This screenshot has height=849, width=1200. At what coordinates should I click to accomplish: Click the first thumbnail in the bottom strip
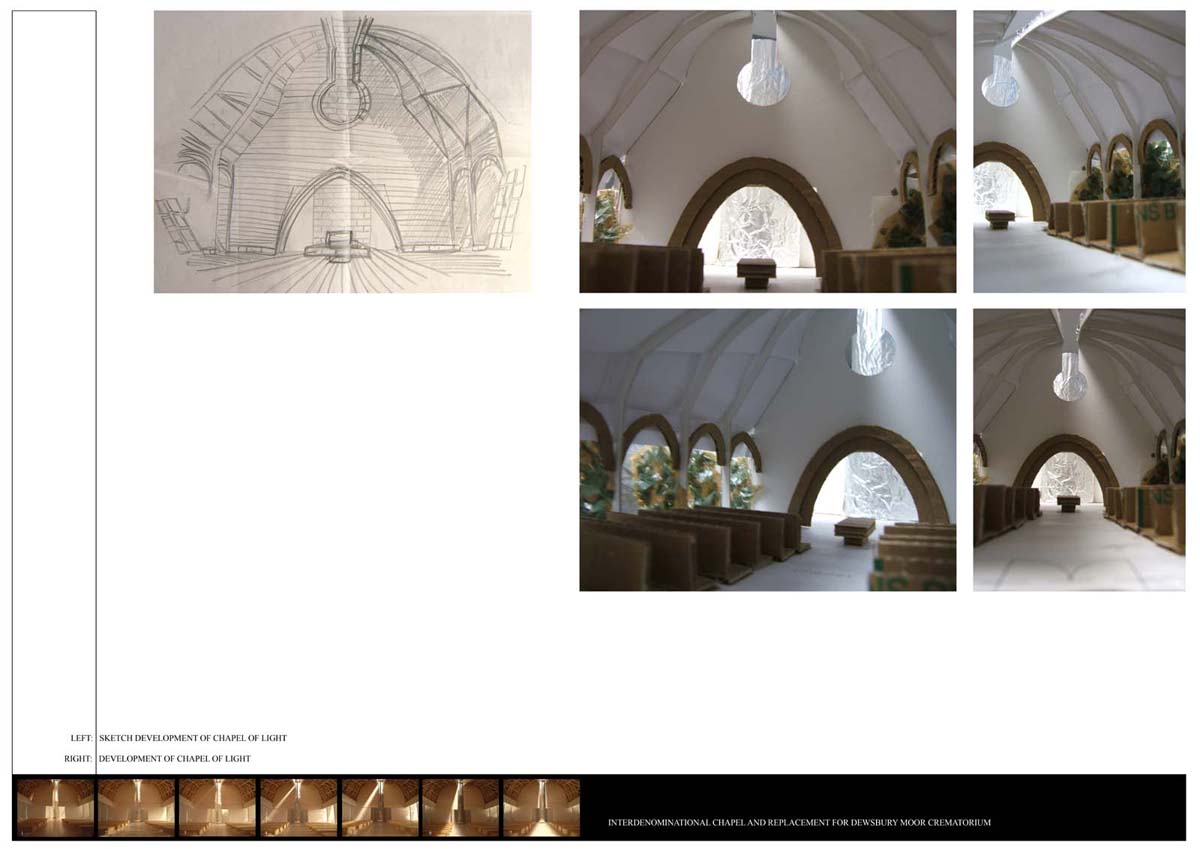tap(55, 807)
